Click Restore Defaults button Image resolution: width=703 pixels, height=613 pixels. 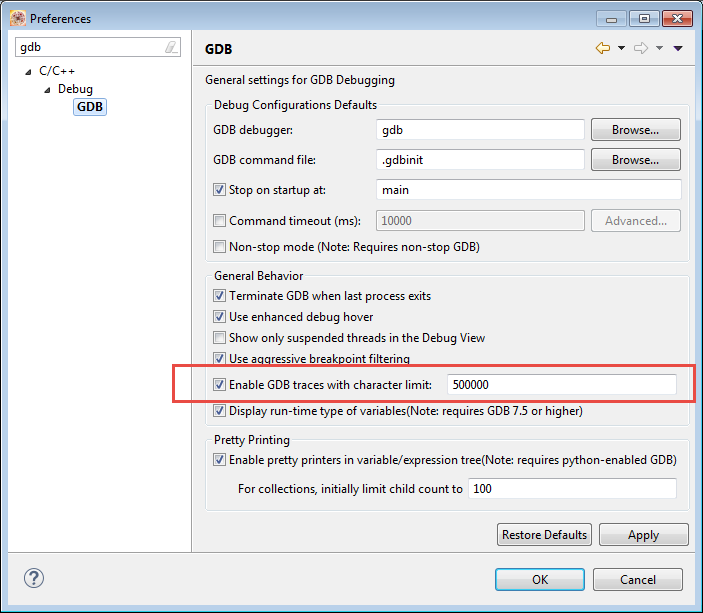(x=544, y=535)
